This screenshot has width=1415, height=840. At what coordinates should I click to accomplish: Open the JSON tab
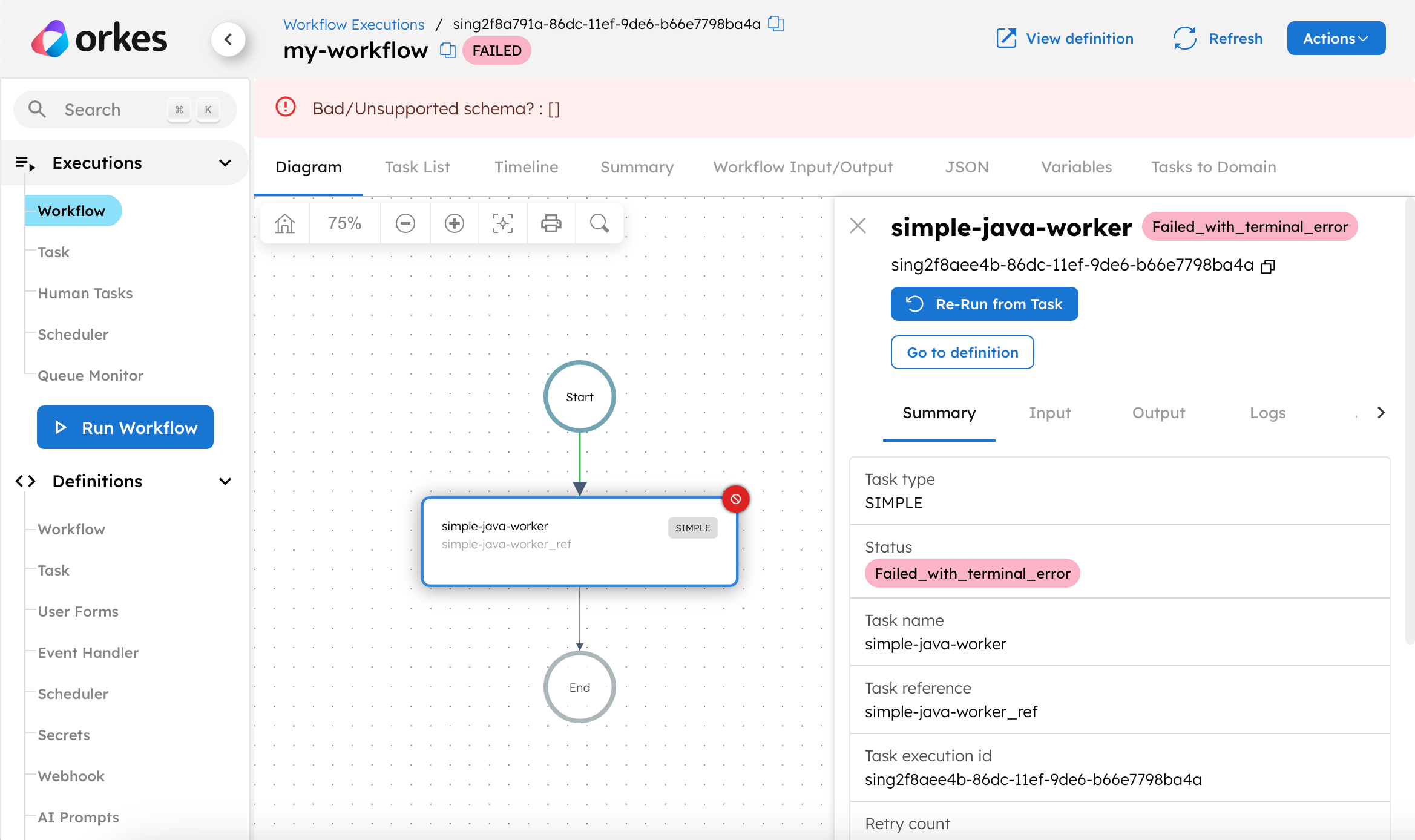tap(967, 167)
